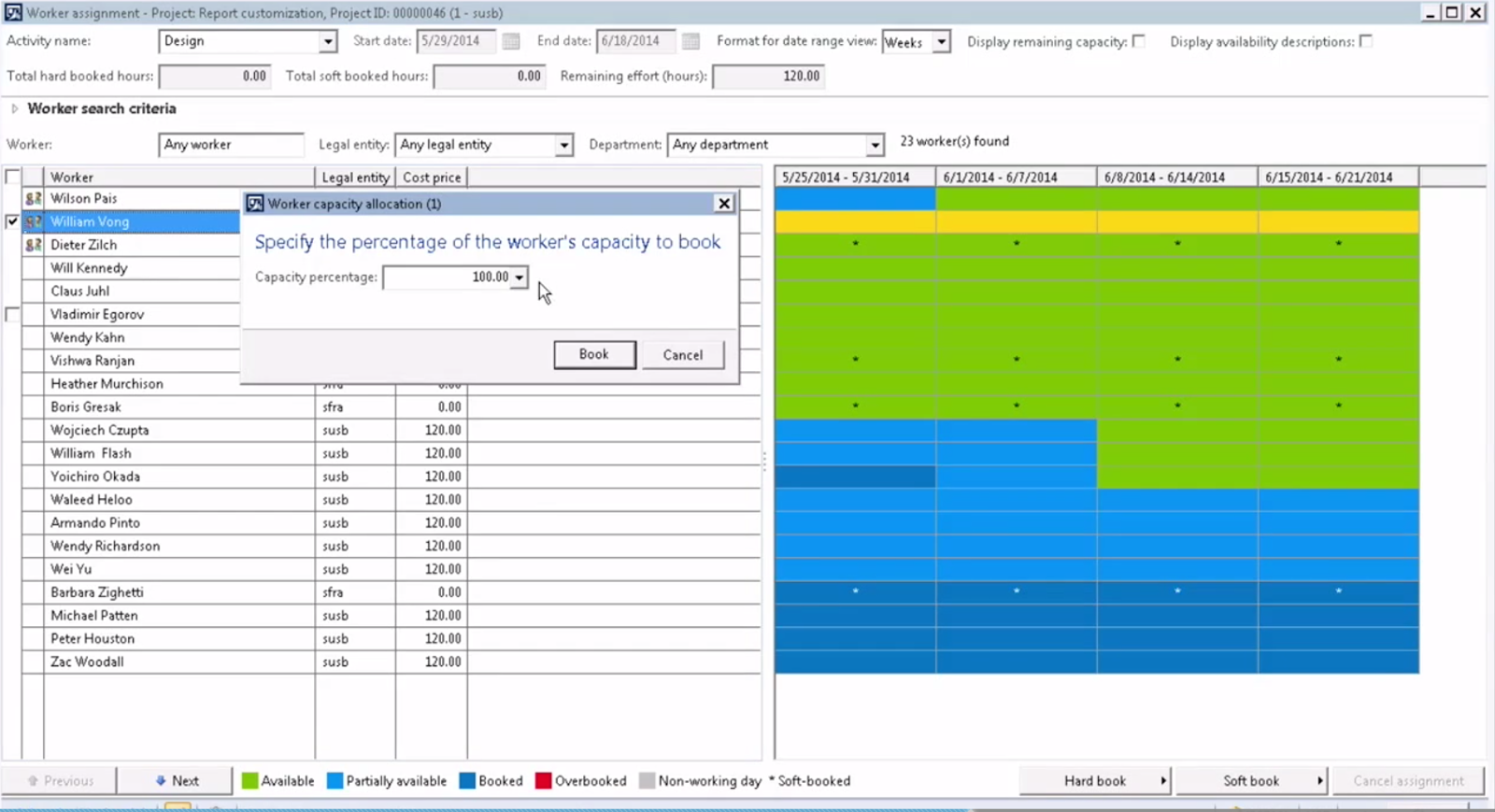Open the Capacity percentage dropdown arrow
This screenshot has width=1495, height=812.
coord(519,277)
